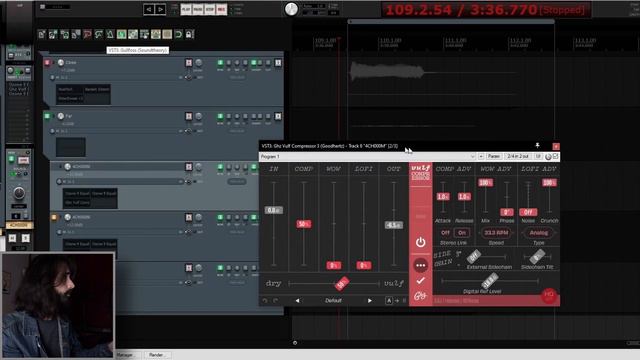This screenshot has height=360, width=640.
Task: Click the FX button on fourth track
Action: click(x=189, y=217)
